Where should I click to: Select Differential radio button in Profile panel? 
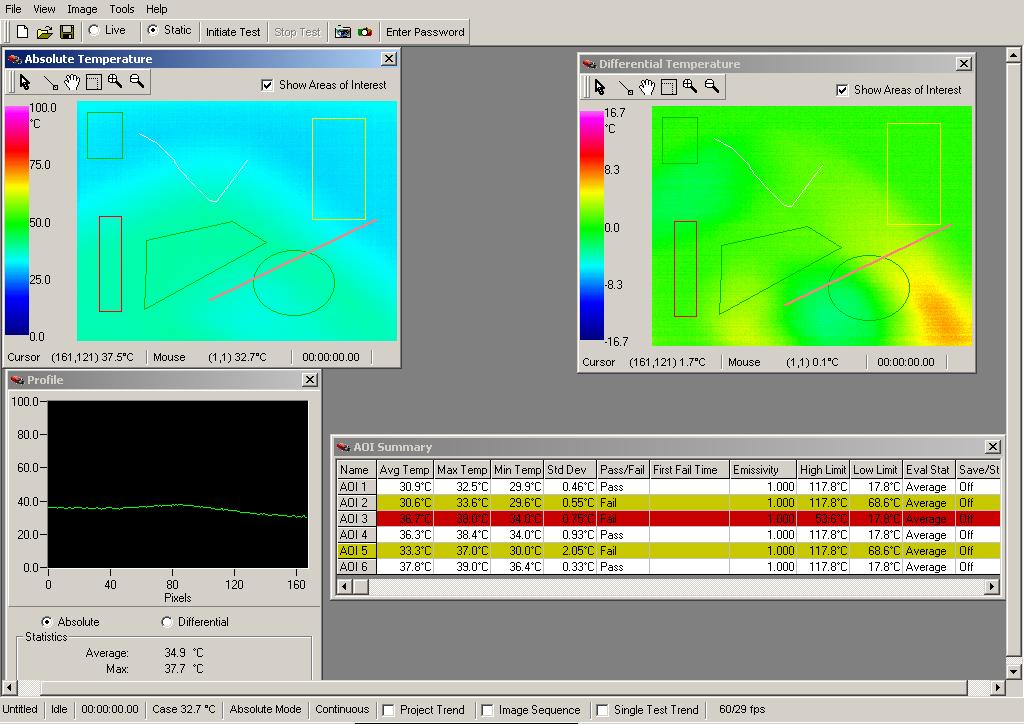pyautogui.click(x=167, y=622)
